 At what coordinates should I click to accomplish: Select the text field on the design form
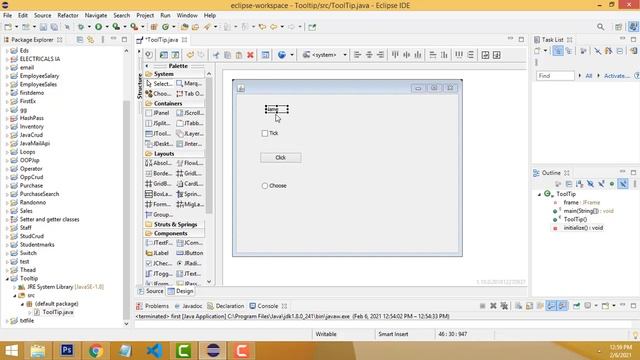[x=276, y=109]
